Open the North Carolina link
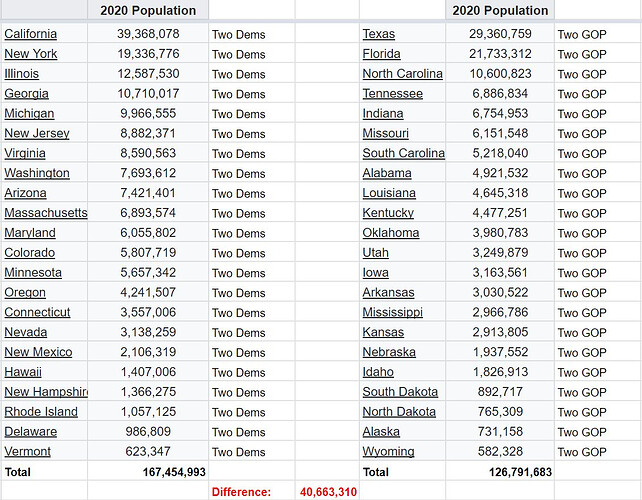Viewport: 642px width, 500px height. (402, 74)
